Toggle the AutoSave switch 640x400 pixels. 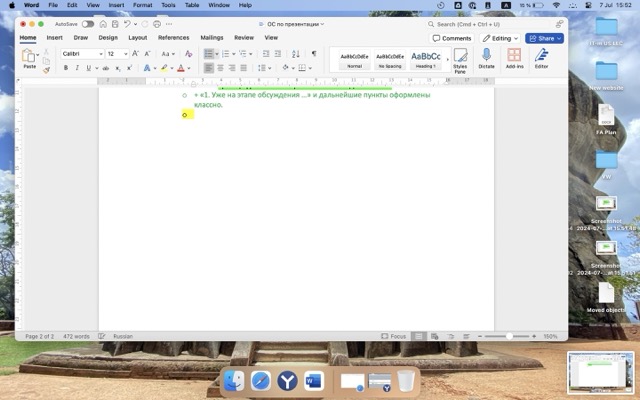pos(87,23)
